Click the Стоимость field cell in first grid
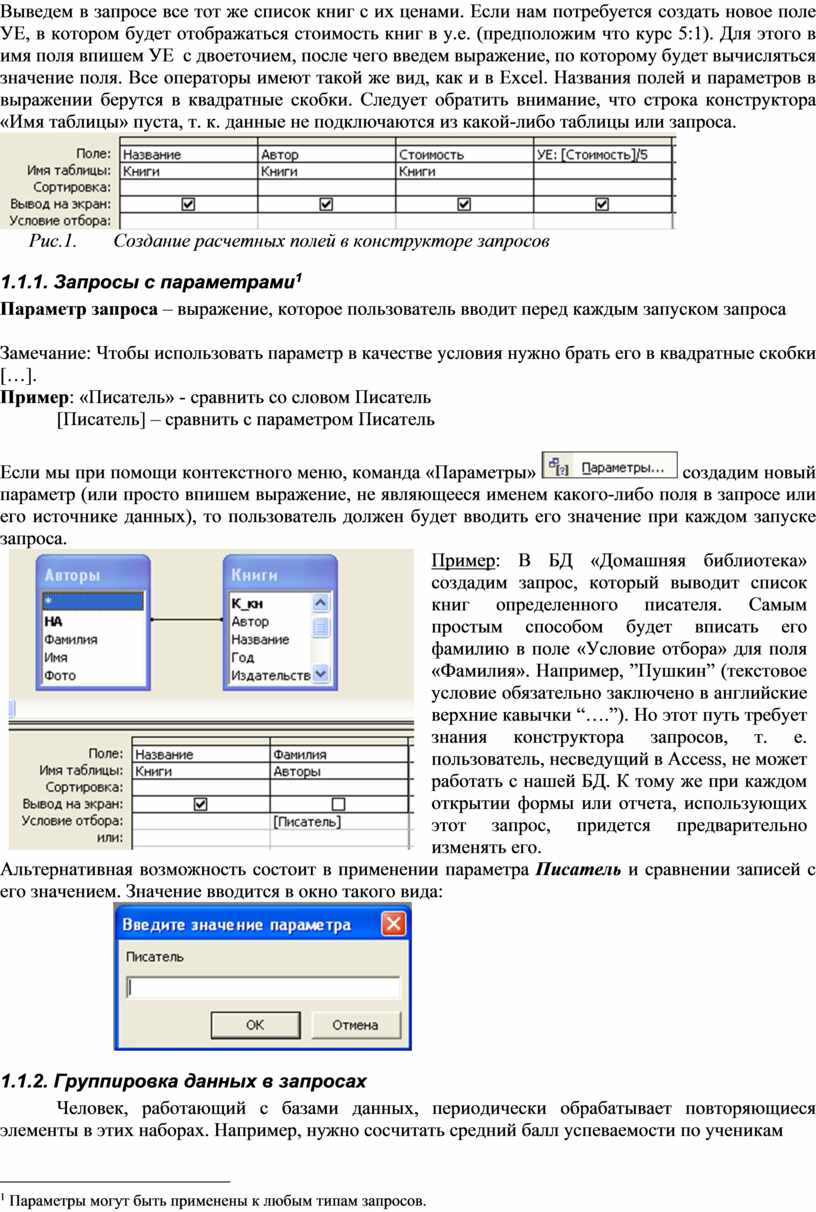The height and width of the screenshot is (1212, 816). tap(465, 155)
